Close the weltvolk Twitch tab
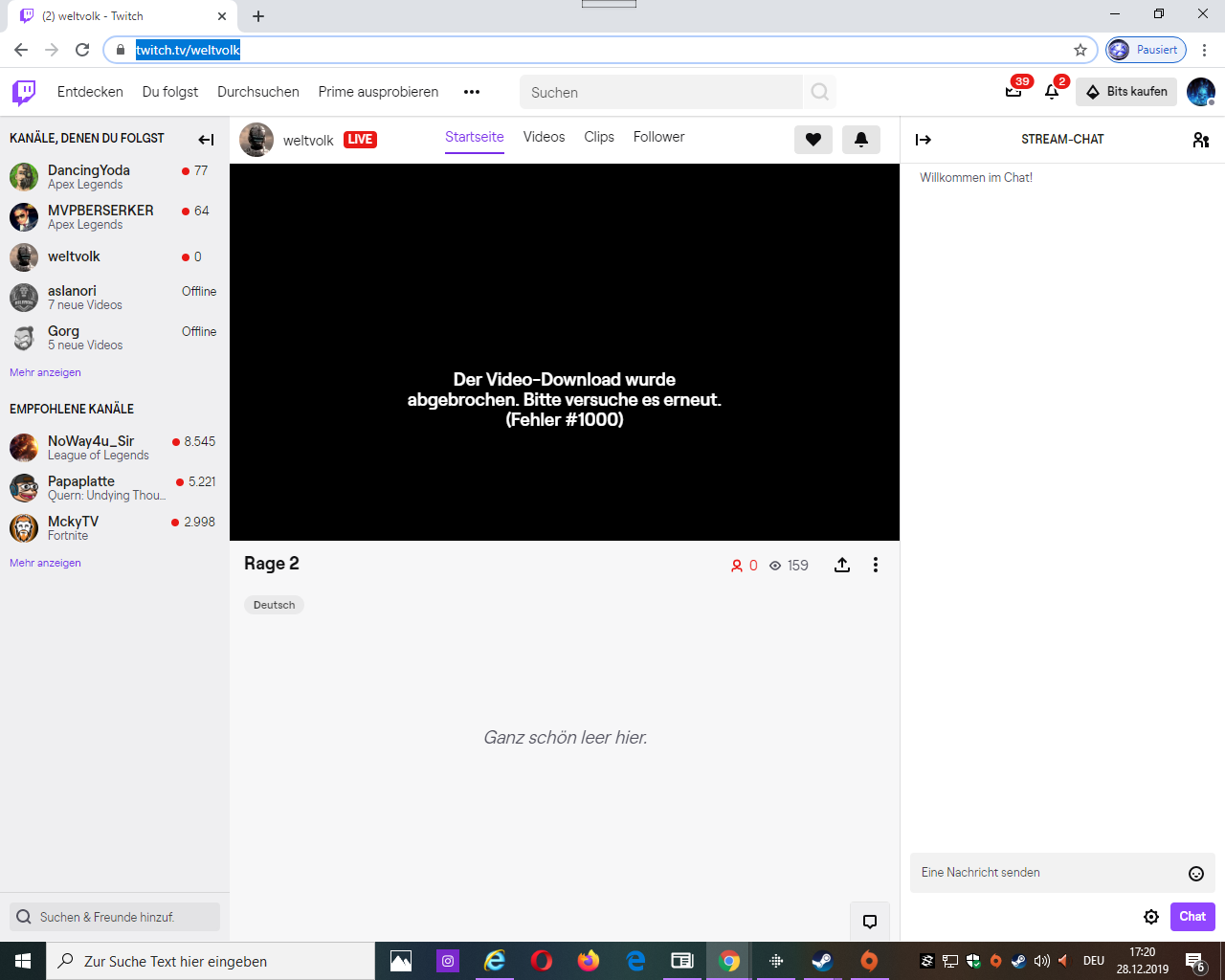Viewport: 1225px width, 980px height. pyautogui.click(x=222, y=16)
